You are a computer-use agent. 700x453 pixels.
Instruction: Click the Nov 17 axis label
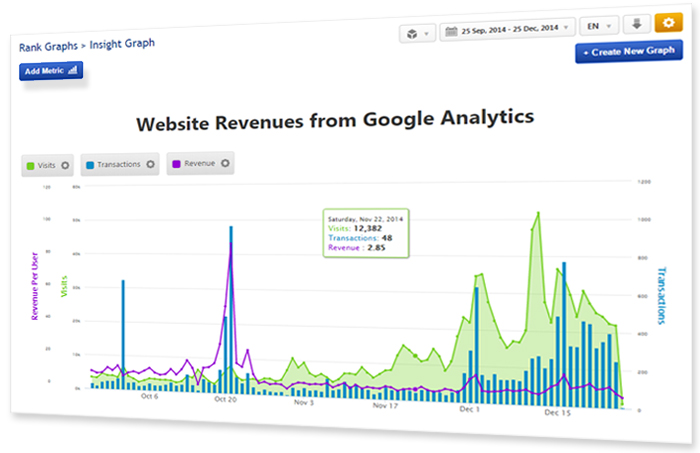(x=385, y=405)
